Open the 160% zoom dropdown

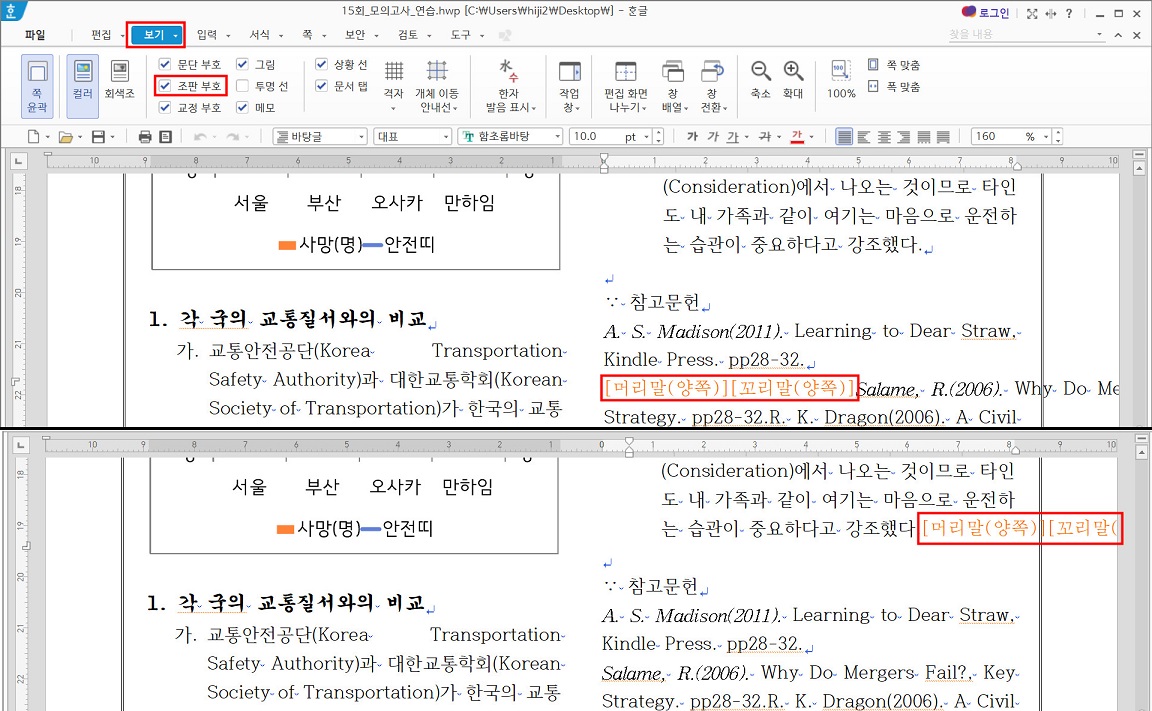click(x=1046, y=137)
